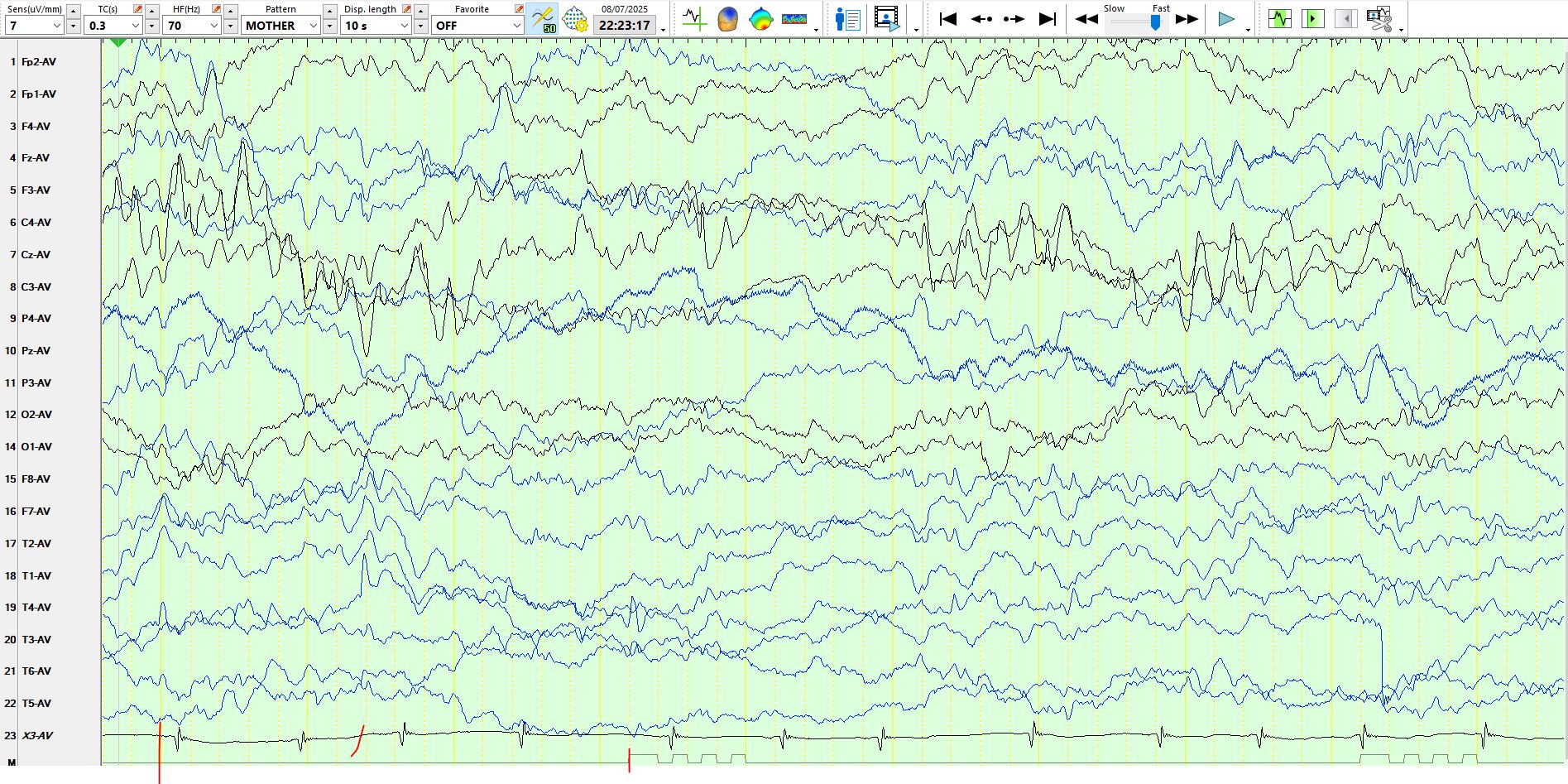Click the grey page-back icon
Screen dimensions: 1568x784
coord(1346,18)
